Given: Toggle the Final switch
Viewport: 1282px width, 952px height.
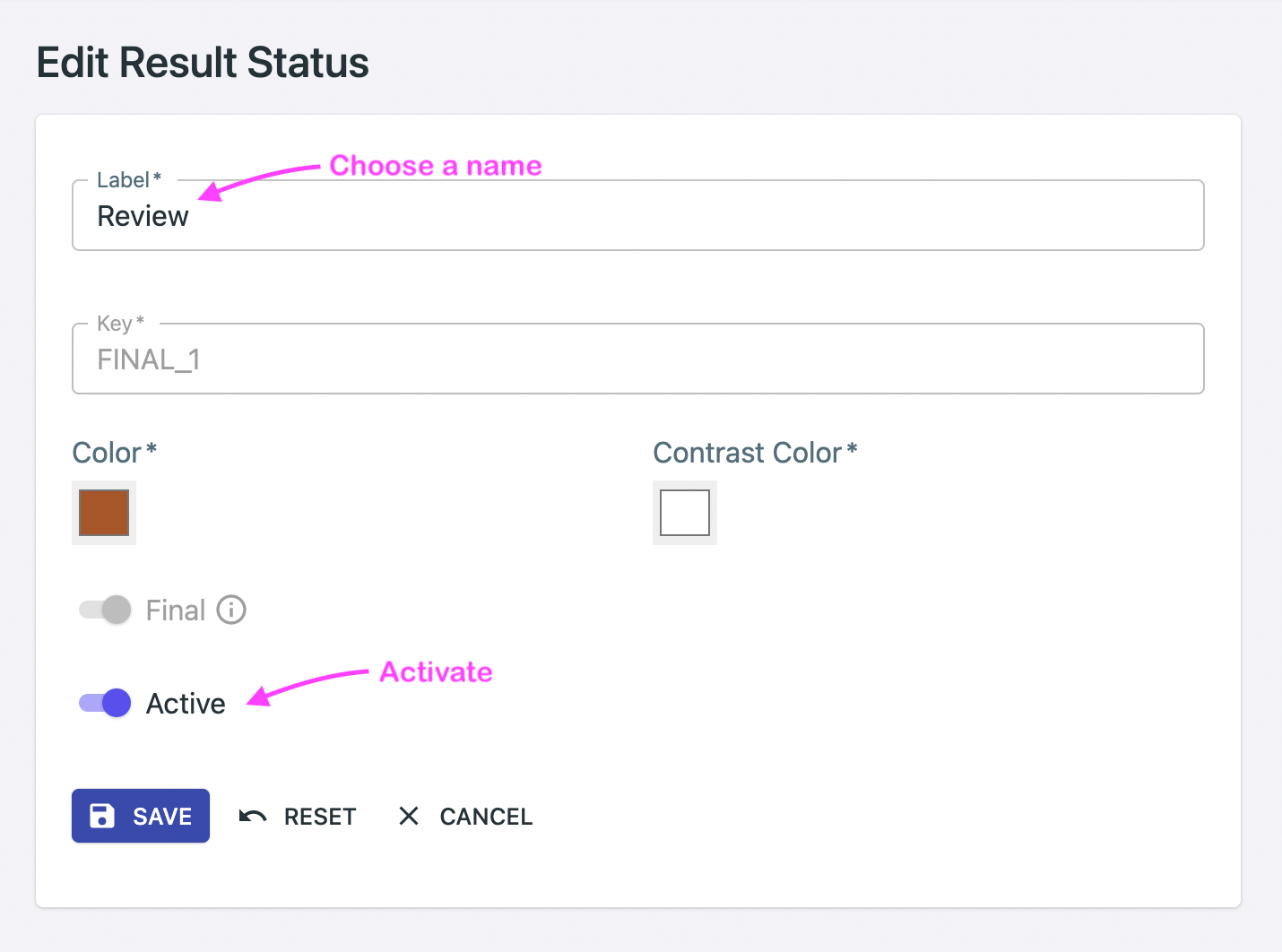Looking at the screenshot, I should tap(105, 610).
